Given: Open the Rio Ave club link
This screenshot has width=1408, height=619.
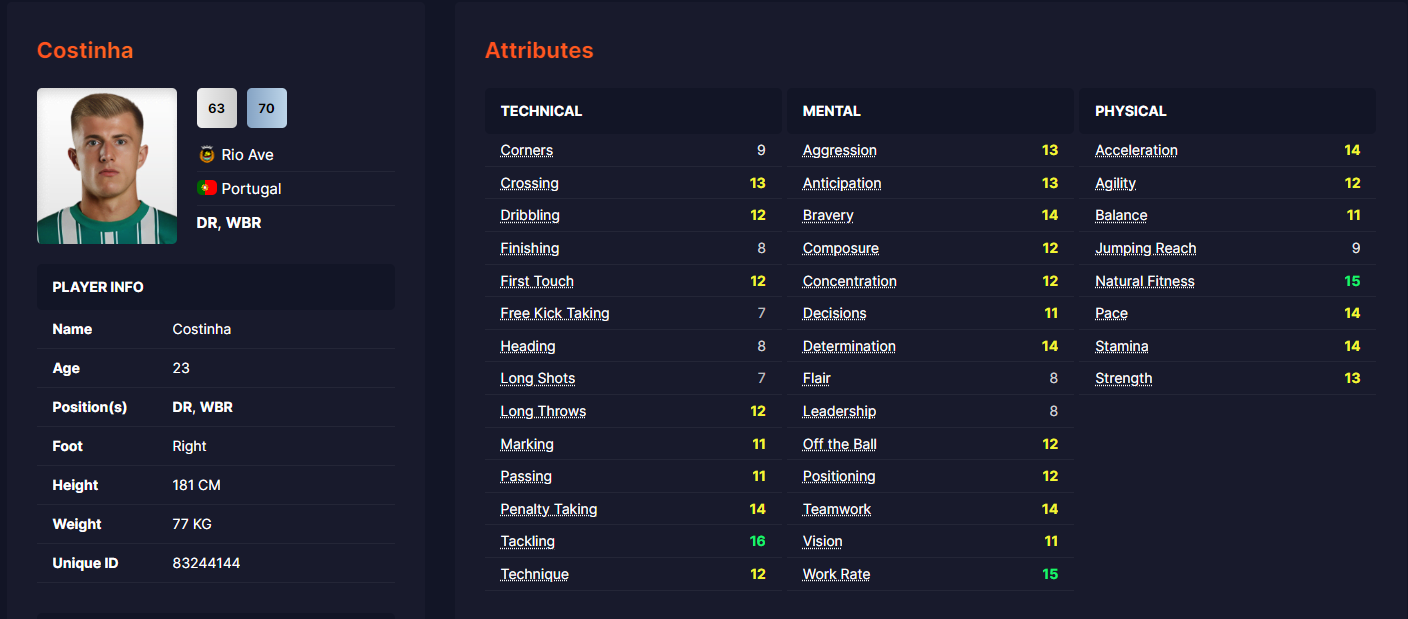Looking at the screenshot, I should click(x=247, y=155).
